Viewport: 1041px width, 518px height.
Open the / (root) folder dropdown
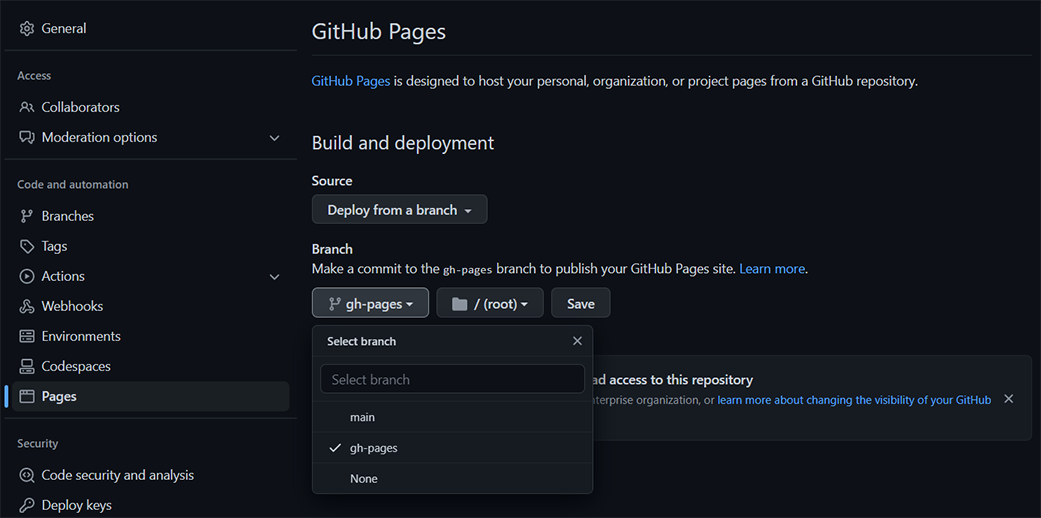pyautogui.click(x=490, y=303)
